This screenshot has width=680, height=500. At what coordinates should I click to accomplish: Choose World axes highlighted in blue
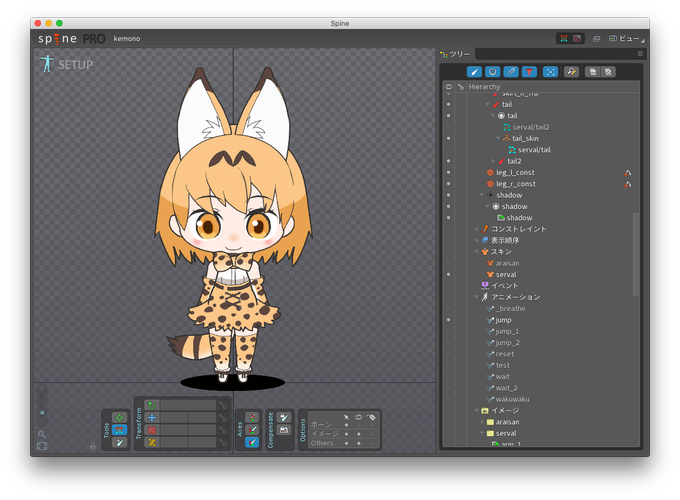tap(252, 442)
